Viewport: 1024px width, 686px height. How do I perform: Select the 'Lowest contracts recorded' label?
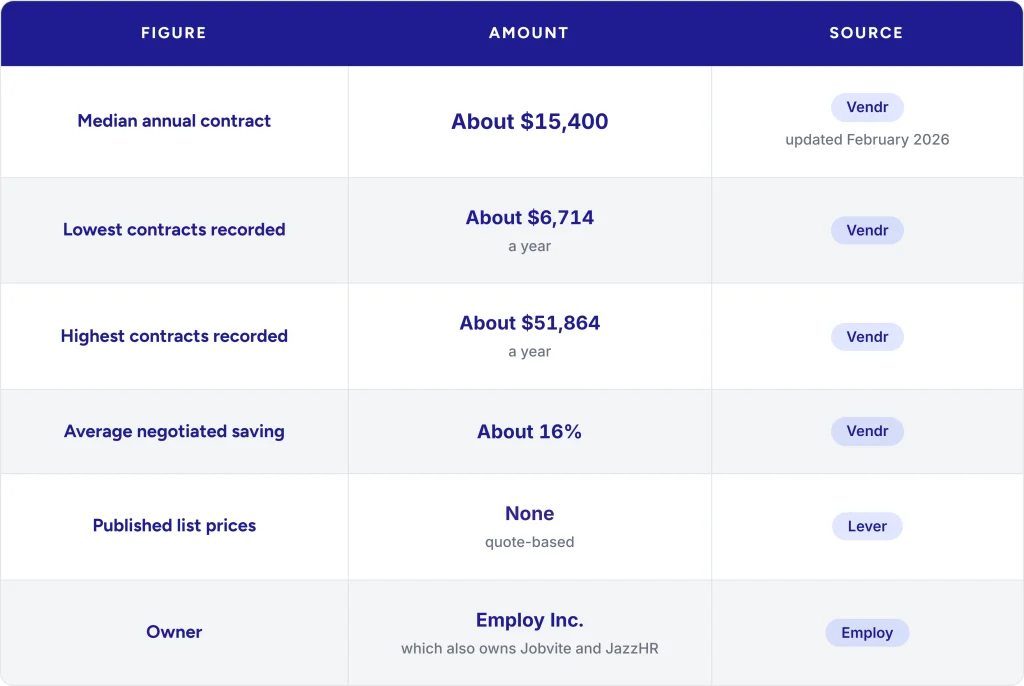[x=174, y=229]
